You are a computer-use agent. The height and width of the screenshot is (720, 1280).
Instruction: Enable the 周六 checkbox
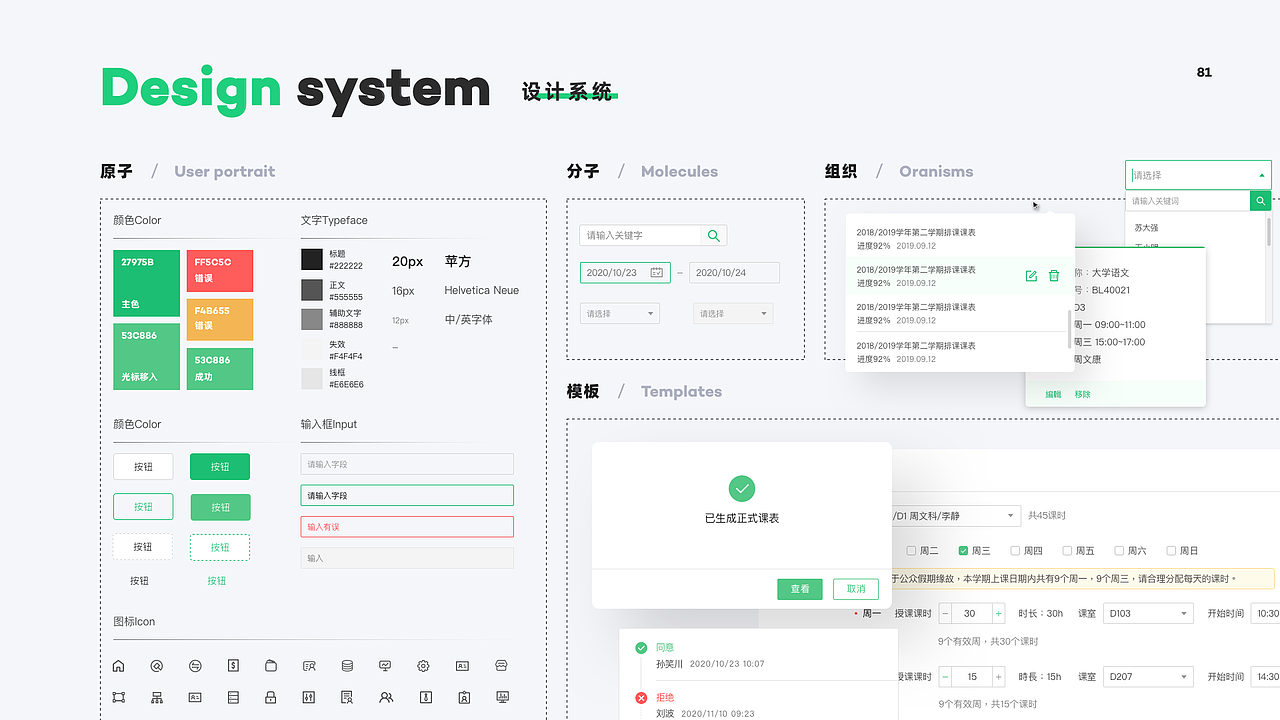pos(1119,550)
